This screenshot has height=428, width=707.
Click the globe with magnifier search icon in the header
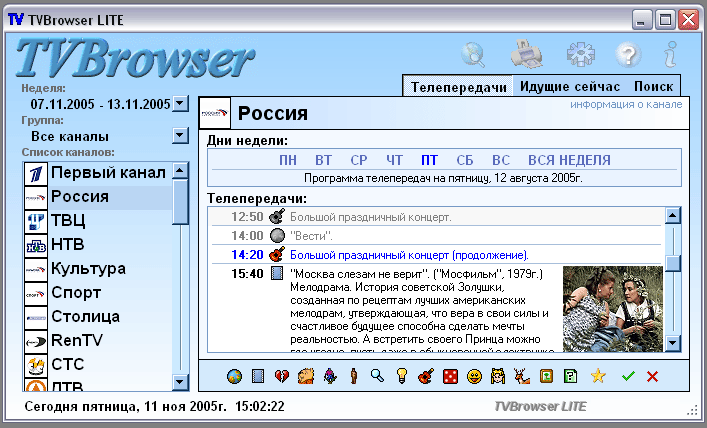pos(473,54)
